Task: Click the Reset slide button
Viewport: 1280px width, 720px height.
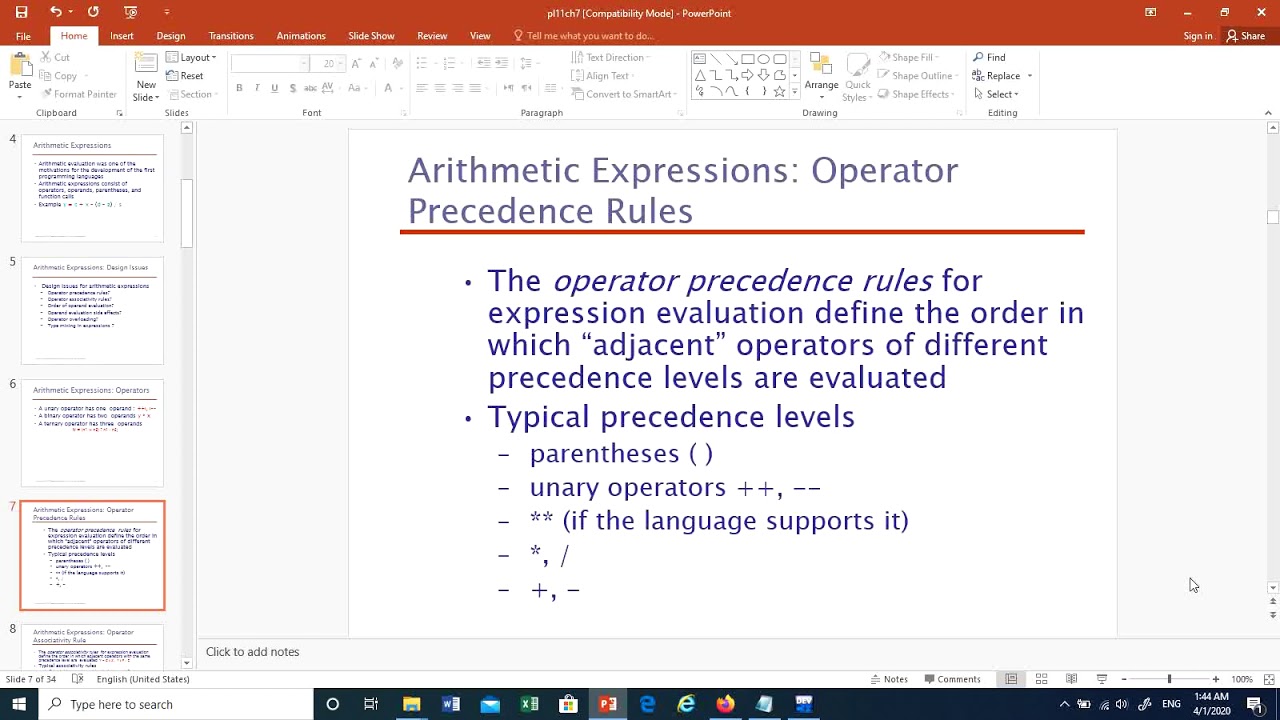Action: 185,76
